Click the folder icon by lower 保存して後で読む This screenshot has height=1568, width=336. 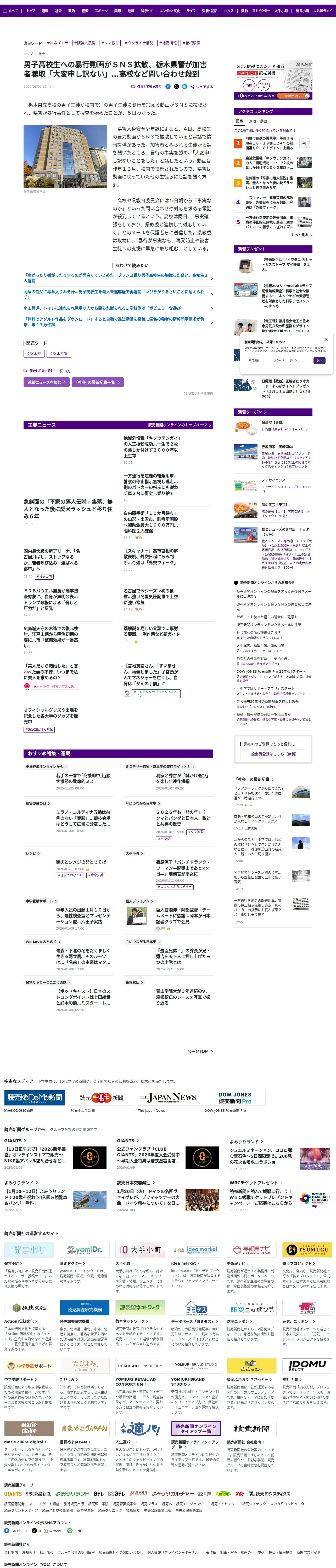click(x=26, y=370)
